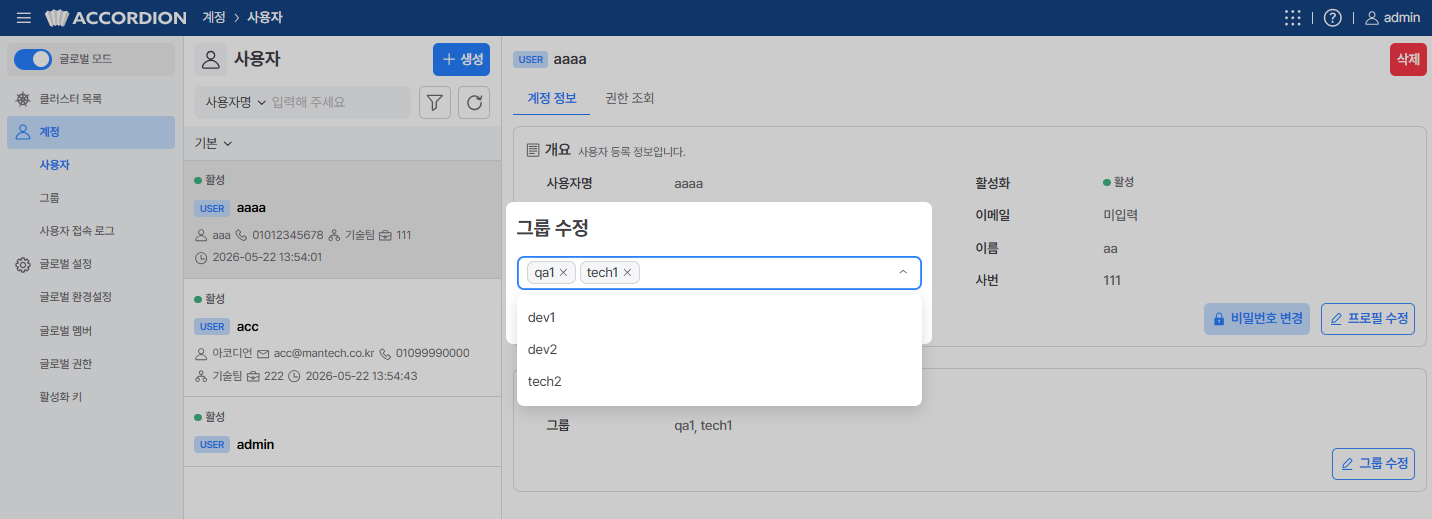The height and width of the screenshot is (519, 1432).
Task: Open 글로벌 멤버 menu item
Action: (x=91, y=330)
